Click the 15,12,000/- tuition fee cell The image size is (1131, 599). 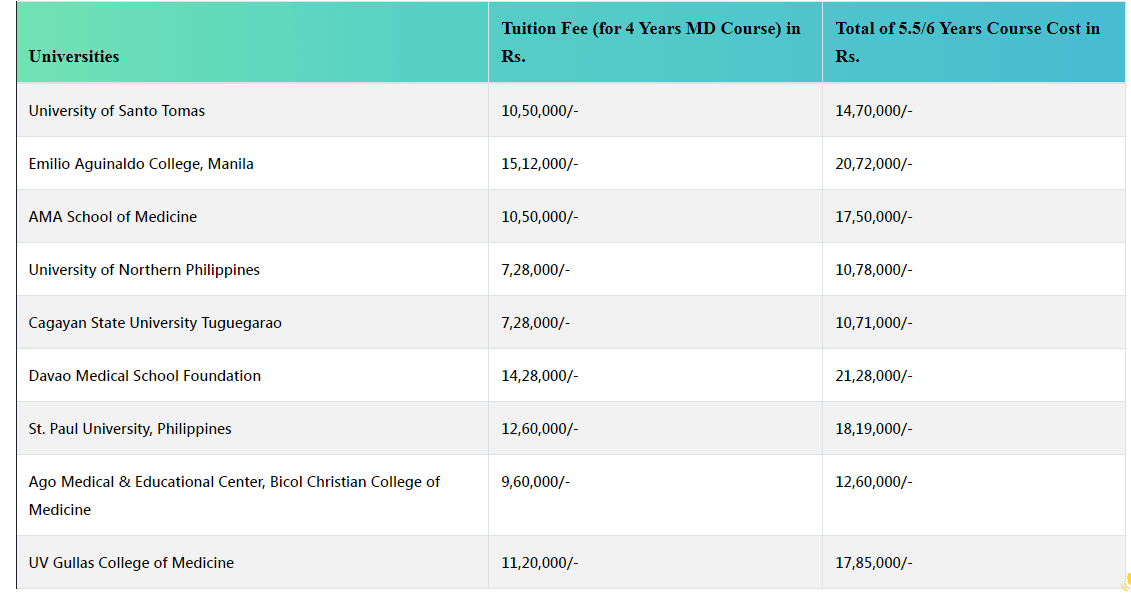coord(540,164)
